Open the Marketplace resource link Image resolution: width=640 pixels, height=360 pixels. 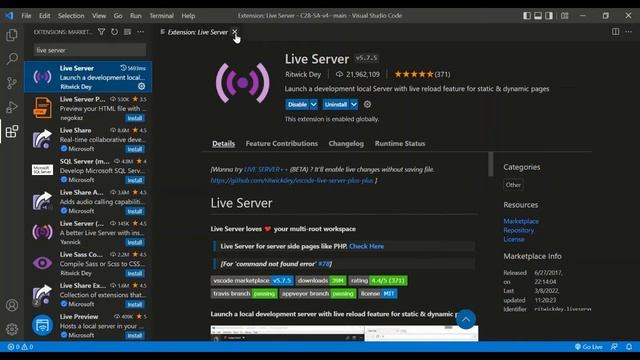point(521,221)
